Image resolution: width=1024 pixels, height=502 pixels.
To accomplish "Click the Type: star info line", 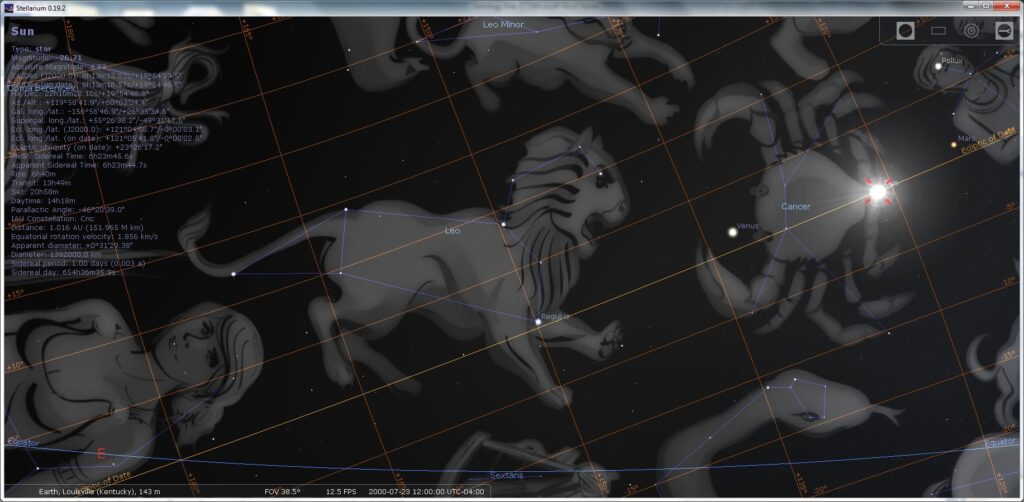I will click(x=29, y=49).
